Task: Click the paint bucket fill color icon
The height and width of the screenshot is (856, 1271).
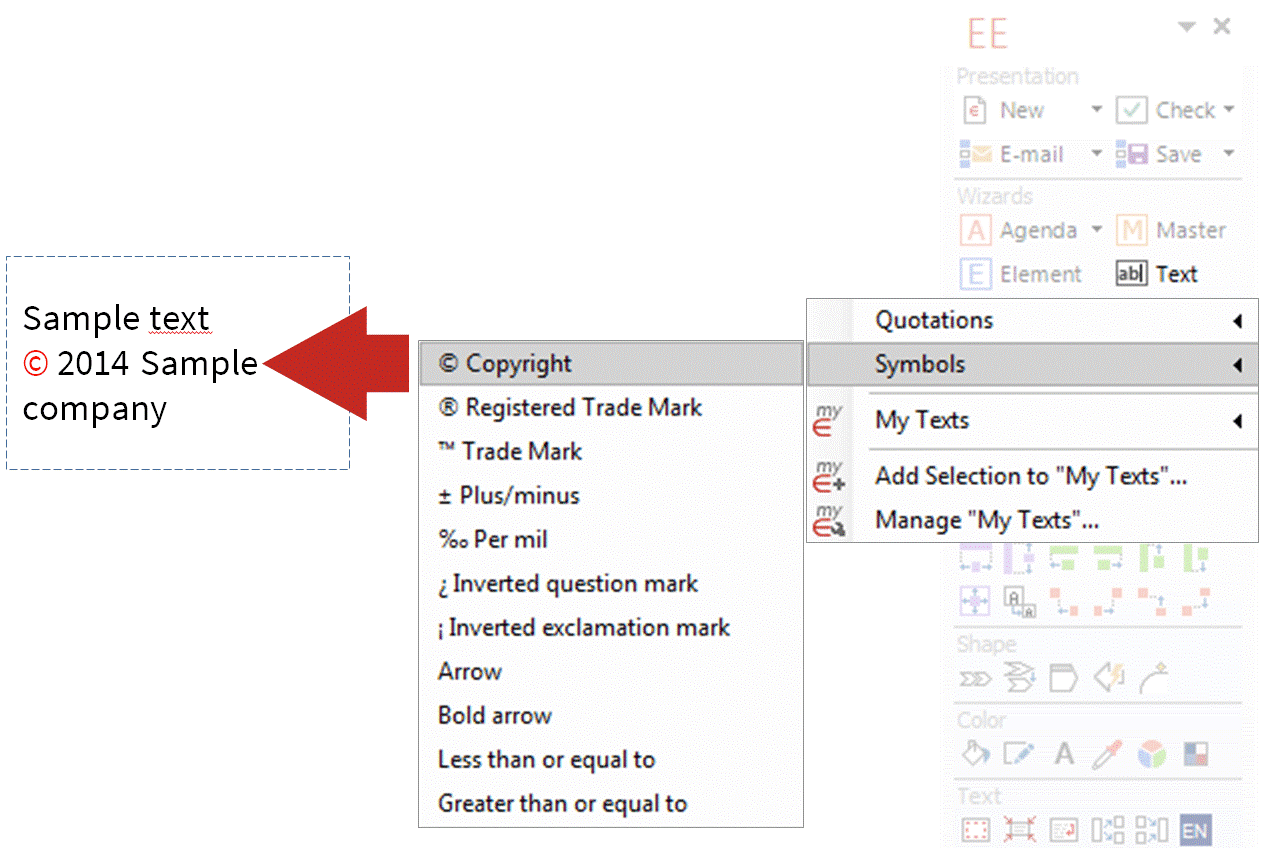Action: 975,753
